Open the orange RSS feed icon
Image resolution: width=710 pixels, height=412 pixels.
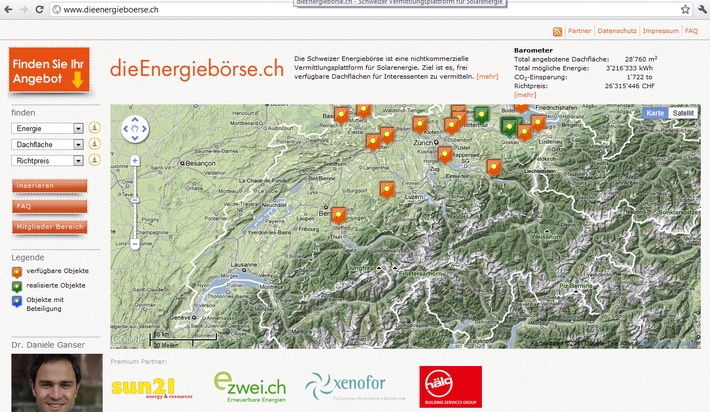click(557, 32)
